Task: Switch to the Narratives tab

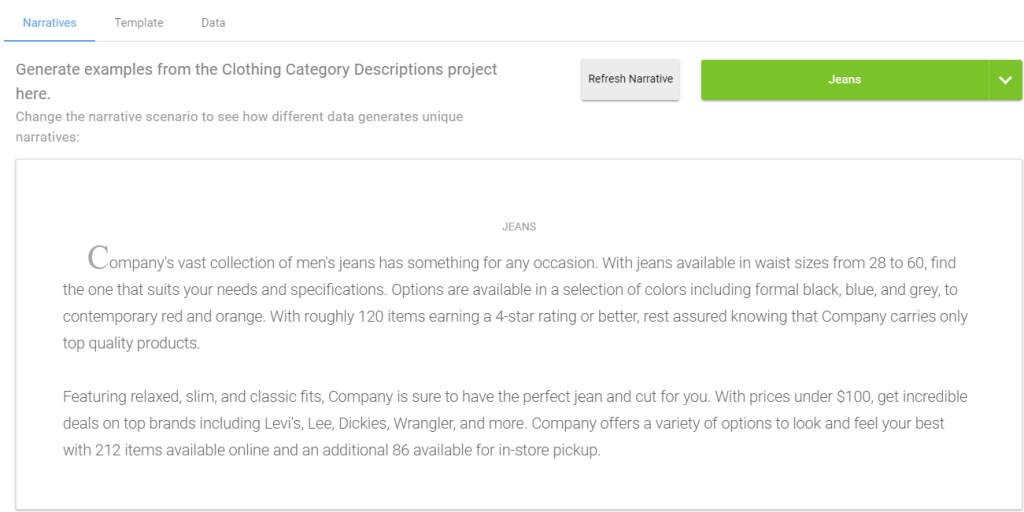Action: [x=49, y=22]
